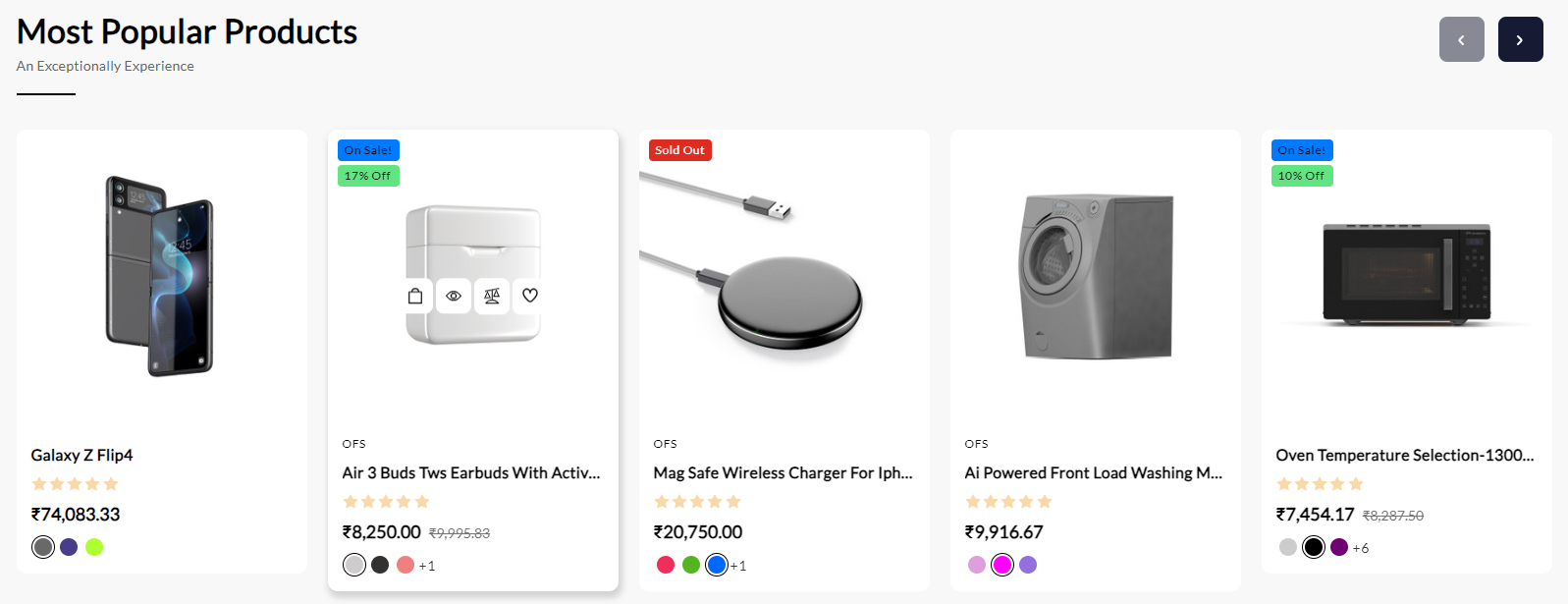Image resolution: width=1568 pixels, height=604 pixels.
Task: Click the Galaxy Z Flip4 star rating
Action: click(75, 484)
